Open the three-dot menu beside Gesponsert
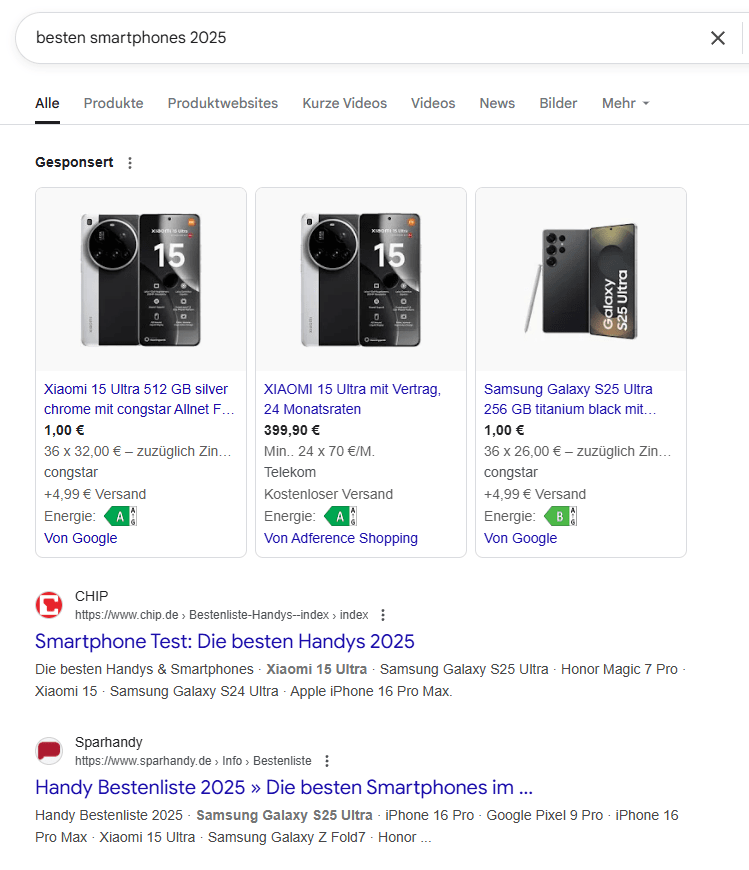749x870 pixels. [x=129, y=163]
